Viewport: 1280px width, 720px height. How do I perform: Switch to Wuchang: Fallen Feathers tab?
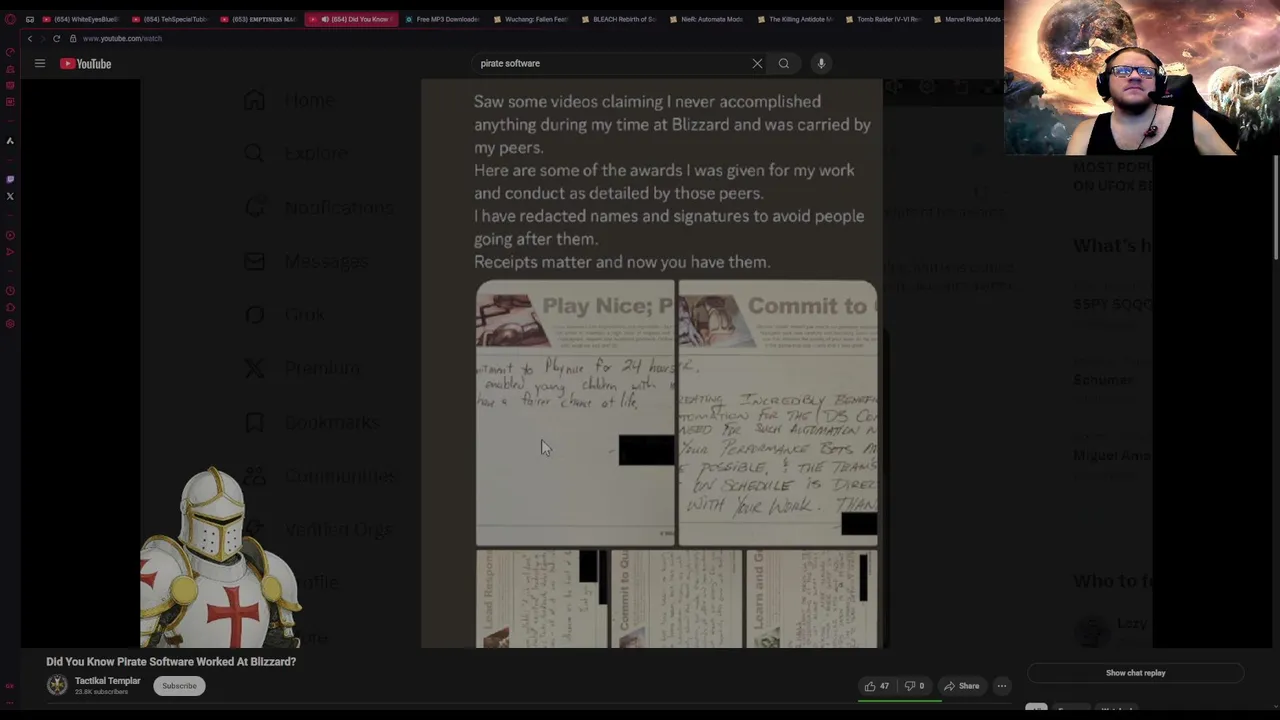point(531,19)
